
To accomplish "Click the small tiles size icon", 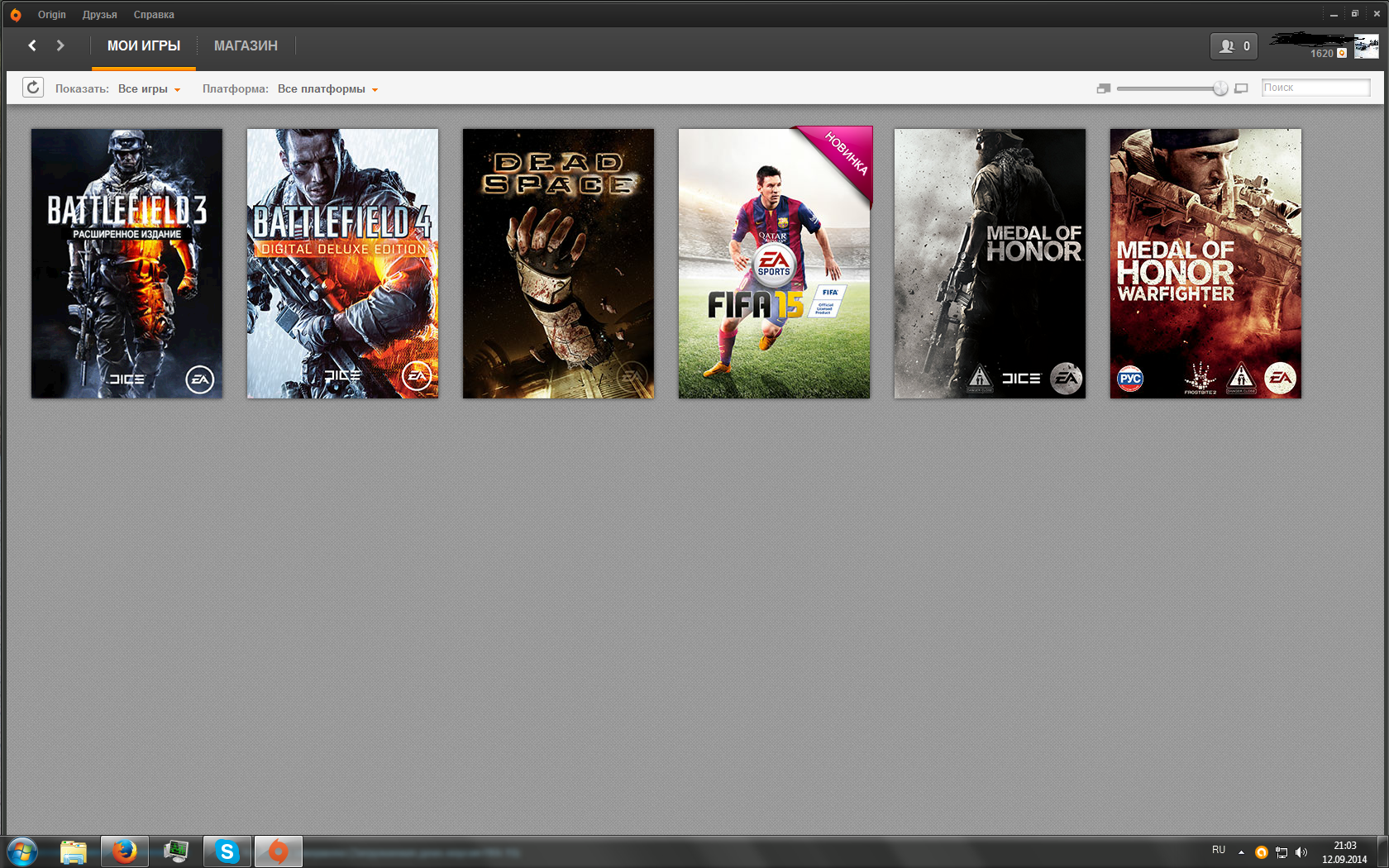I will point(1103,88).
